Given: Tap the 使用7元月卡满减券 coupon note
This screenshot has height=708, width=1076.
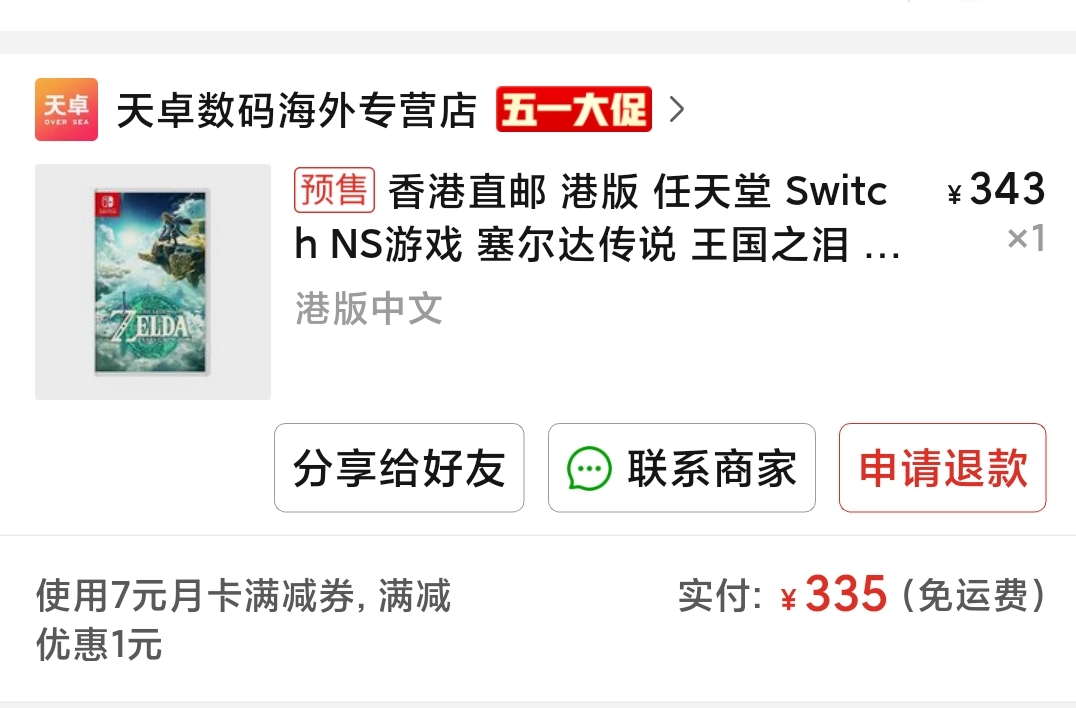Looking at the screenshot, I should [x=244, y=620].
